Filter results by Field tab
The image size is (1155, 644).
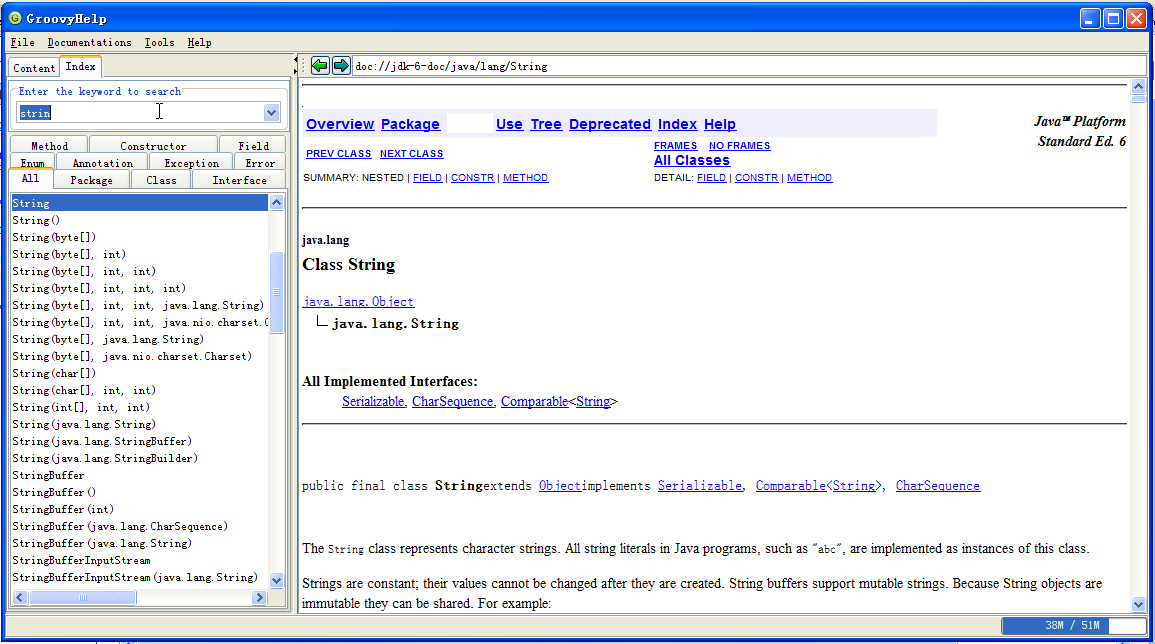[x=253, y=145]
